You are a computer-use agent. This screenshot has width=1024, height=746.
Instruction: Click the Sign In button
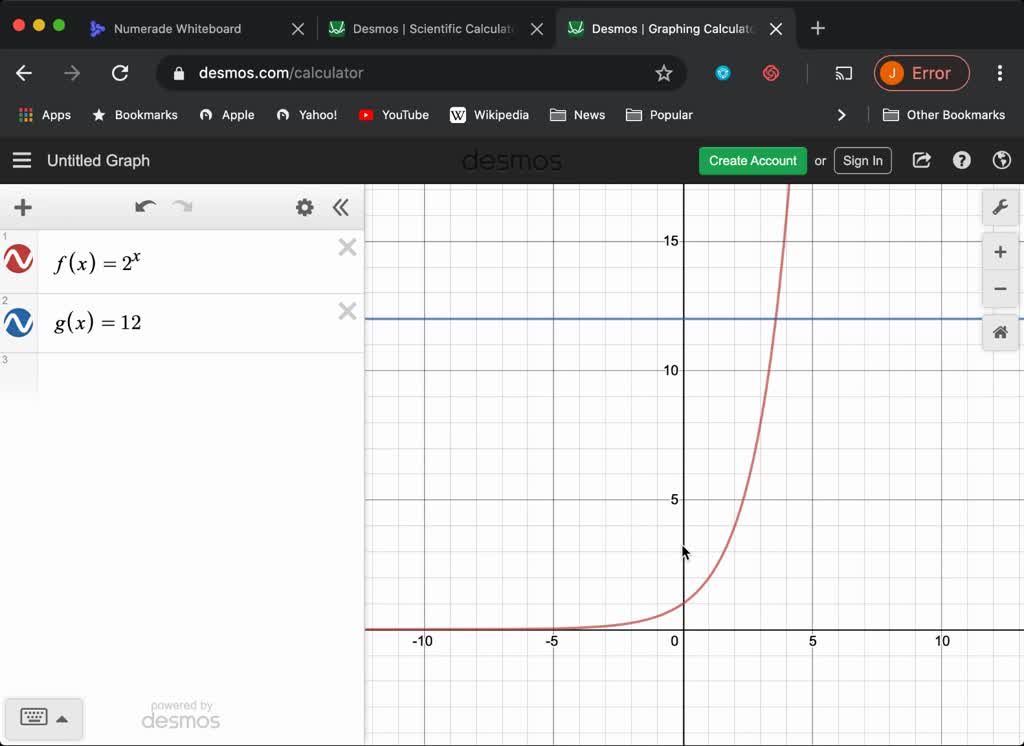pos(862,160)
